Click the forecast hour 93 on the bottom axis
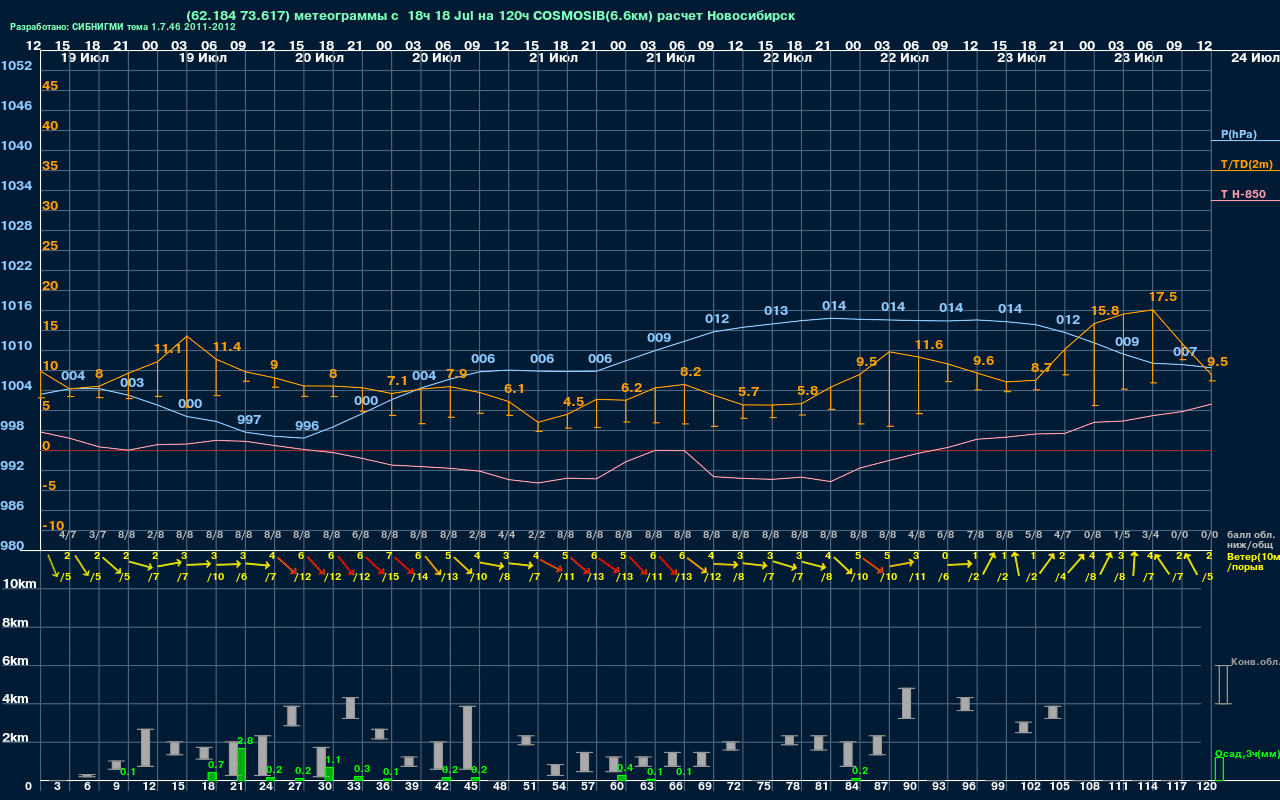 tap(939, 788)
